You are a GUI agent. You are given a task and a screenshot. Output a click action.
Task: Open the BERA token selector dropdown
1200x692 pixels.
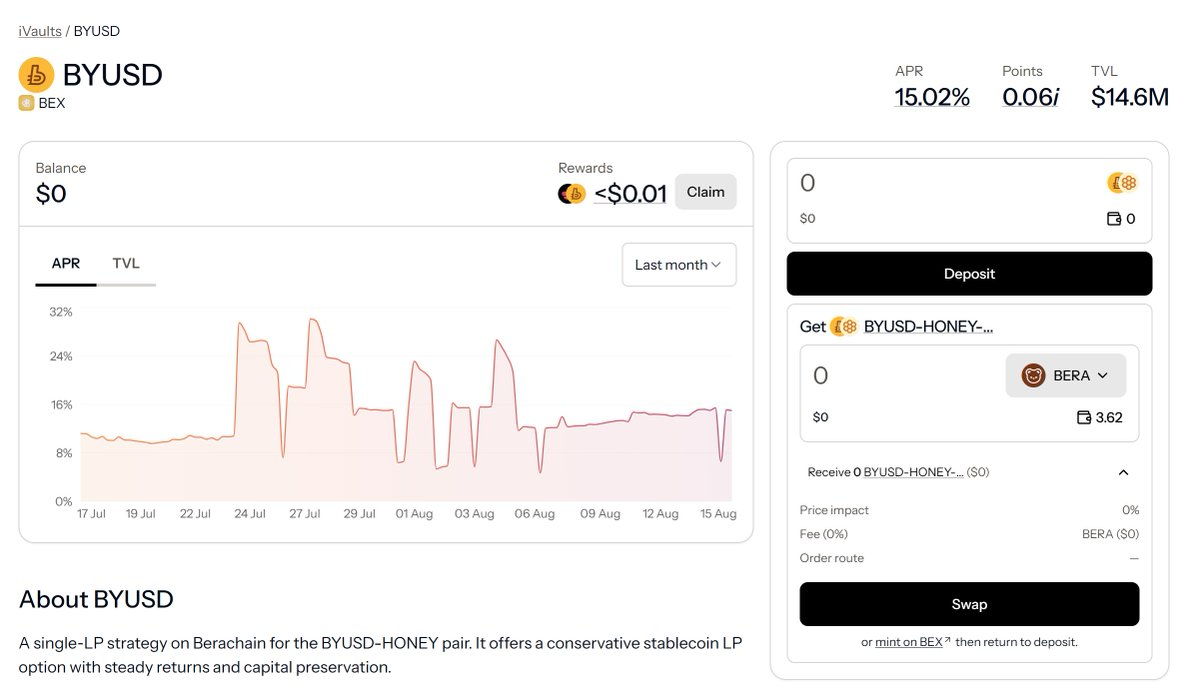1065,376
